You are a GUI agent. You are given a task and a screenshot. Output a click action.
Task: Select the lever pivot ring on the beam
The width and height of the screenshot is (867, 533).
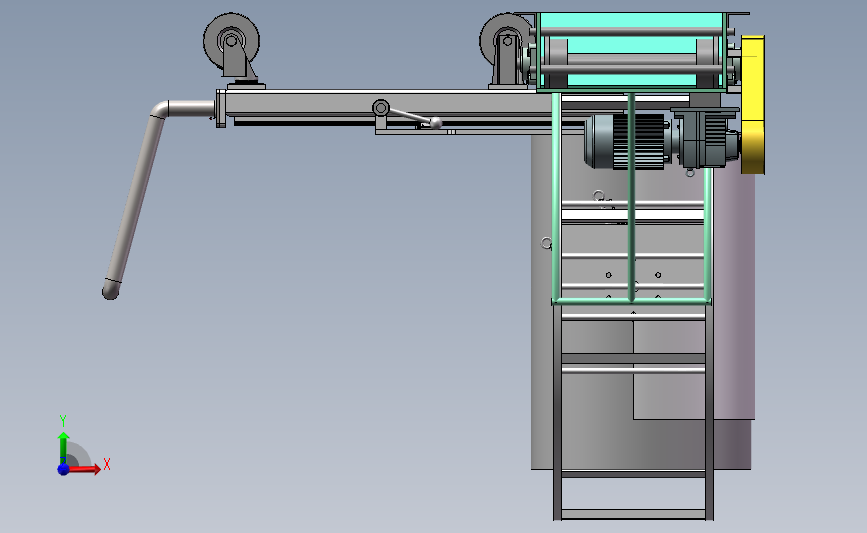point(380,107)
